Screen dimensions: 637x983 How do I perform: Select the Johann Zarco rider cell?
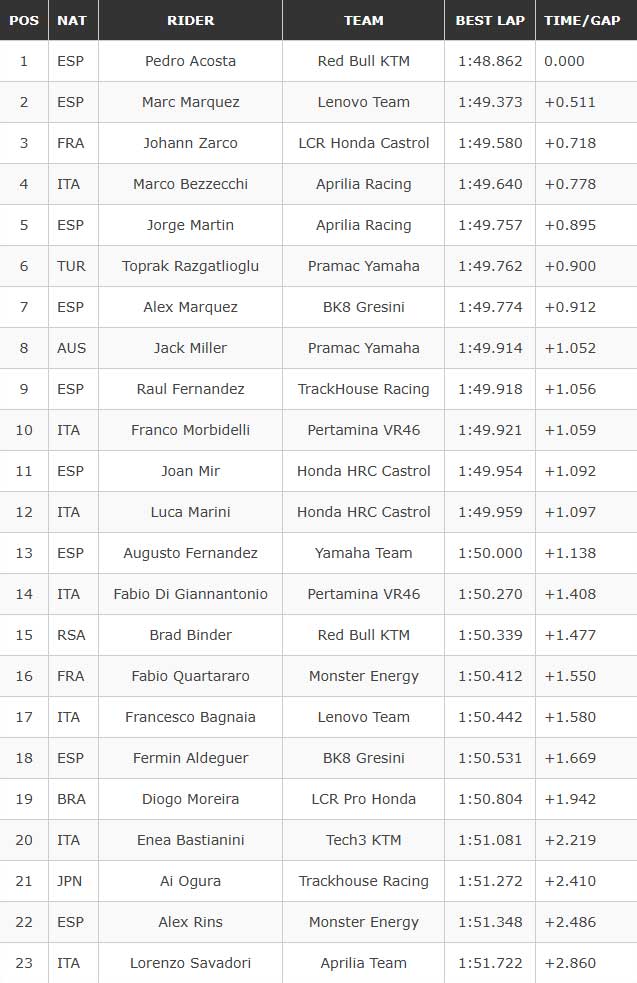click(190, 143)
